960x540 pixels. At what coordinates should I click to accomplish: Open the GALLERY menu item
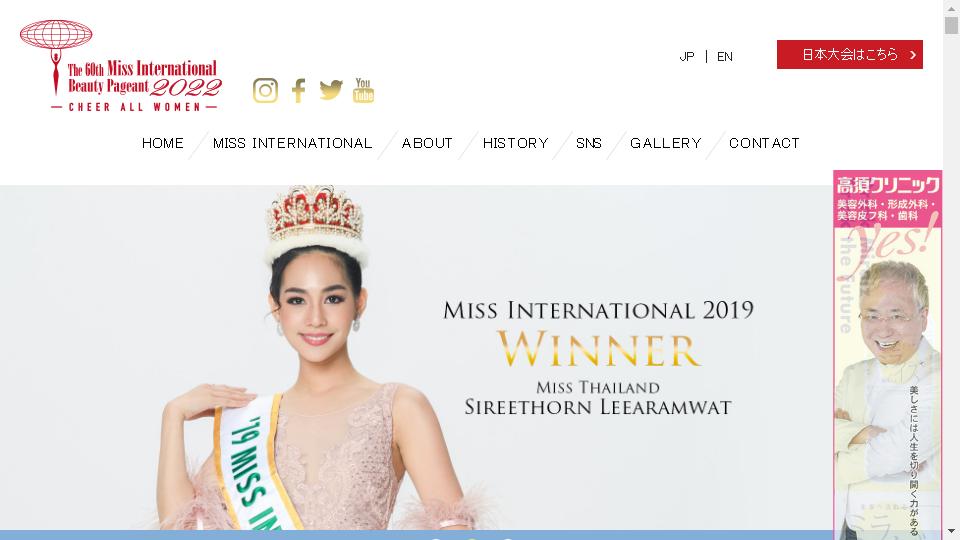tap(666, 143)
